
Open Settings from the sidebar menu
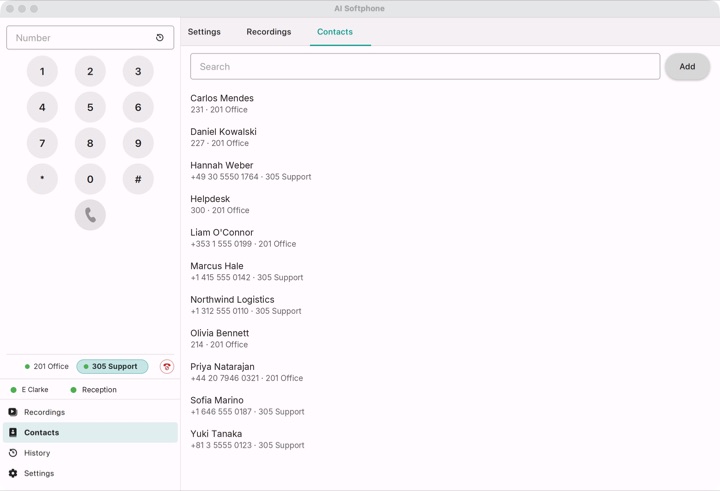click(x=90, y=473)
